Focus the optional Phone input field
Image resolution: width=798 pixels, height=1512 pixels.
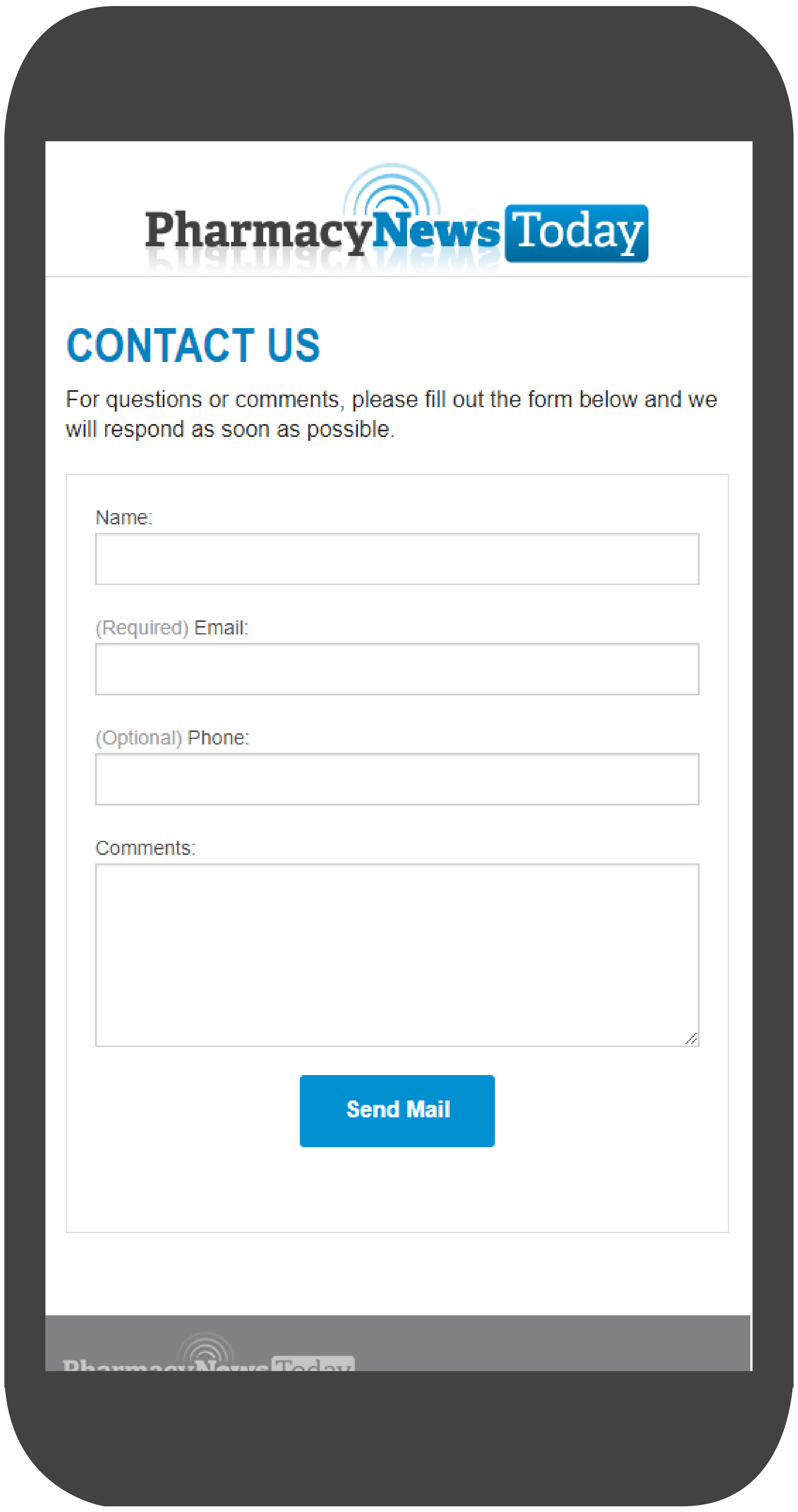point(397,779)
